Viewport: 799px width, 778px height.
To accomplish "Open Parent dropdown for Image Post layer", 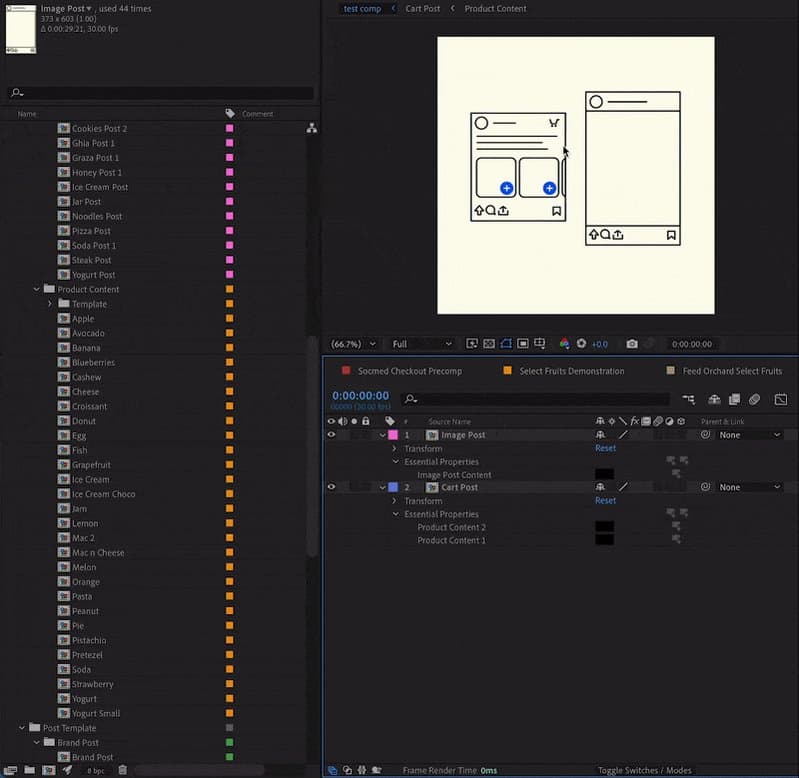I will pos(750,435).
